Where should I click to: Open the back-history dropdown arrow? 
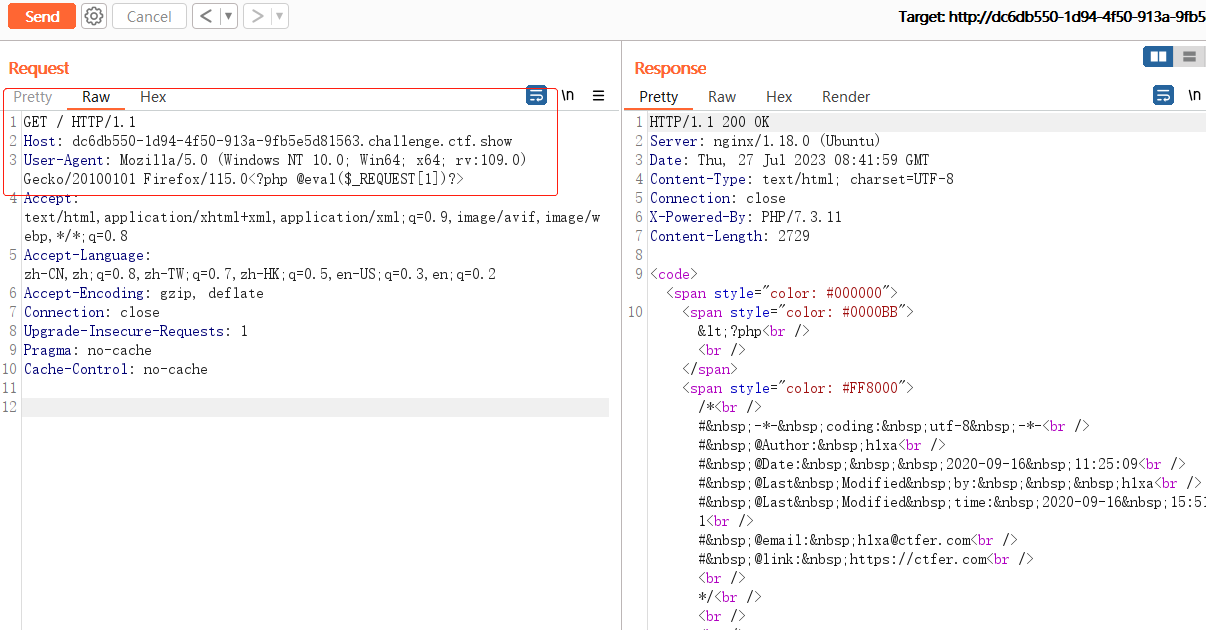click(x=228, y=16)
